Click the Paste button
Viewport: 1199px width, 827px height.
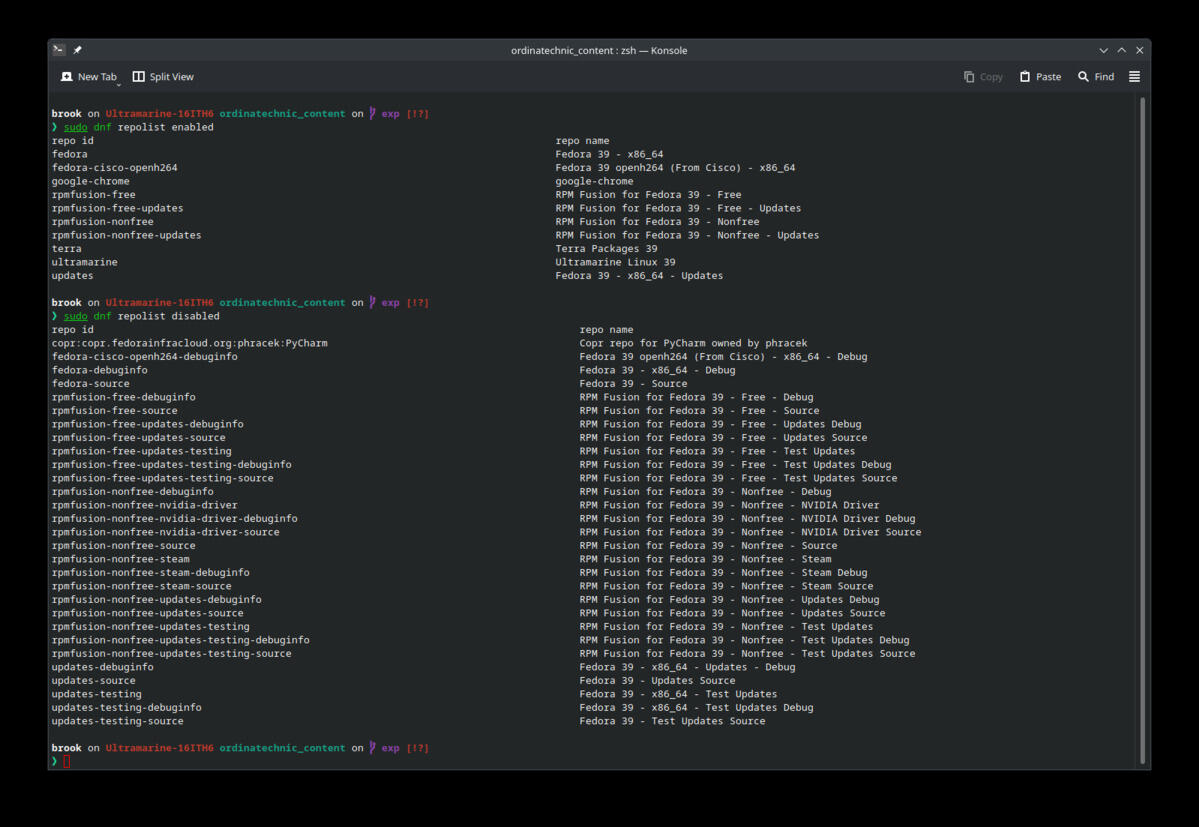(x=1040, y=76)
